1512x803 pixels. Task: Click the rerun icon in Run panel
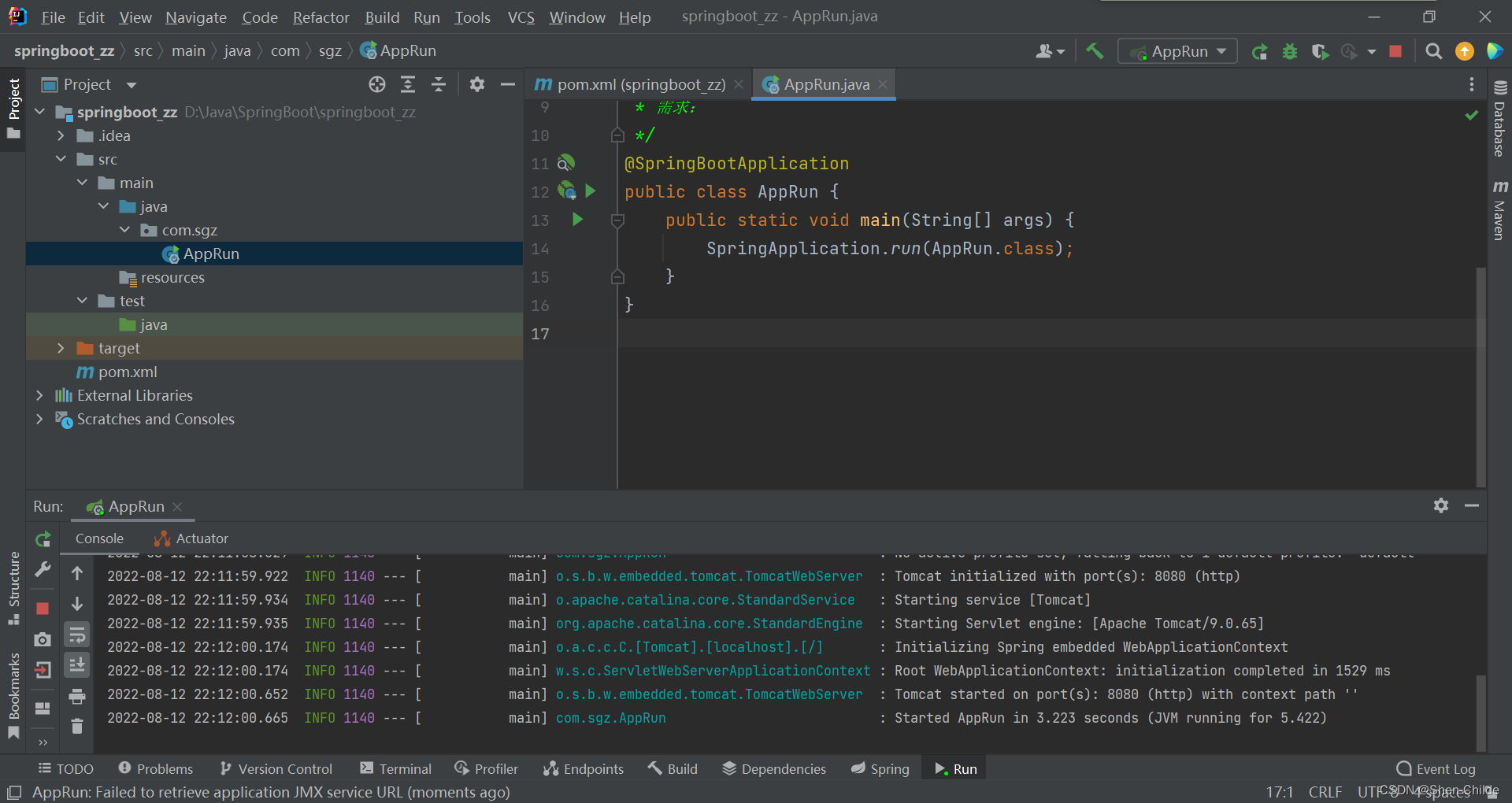point(43,539)
